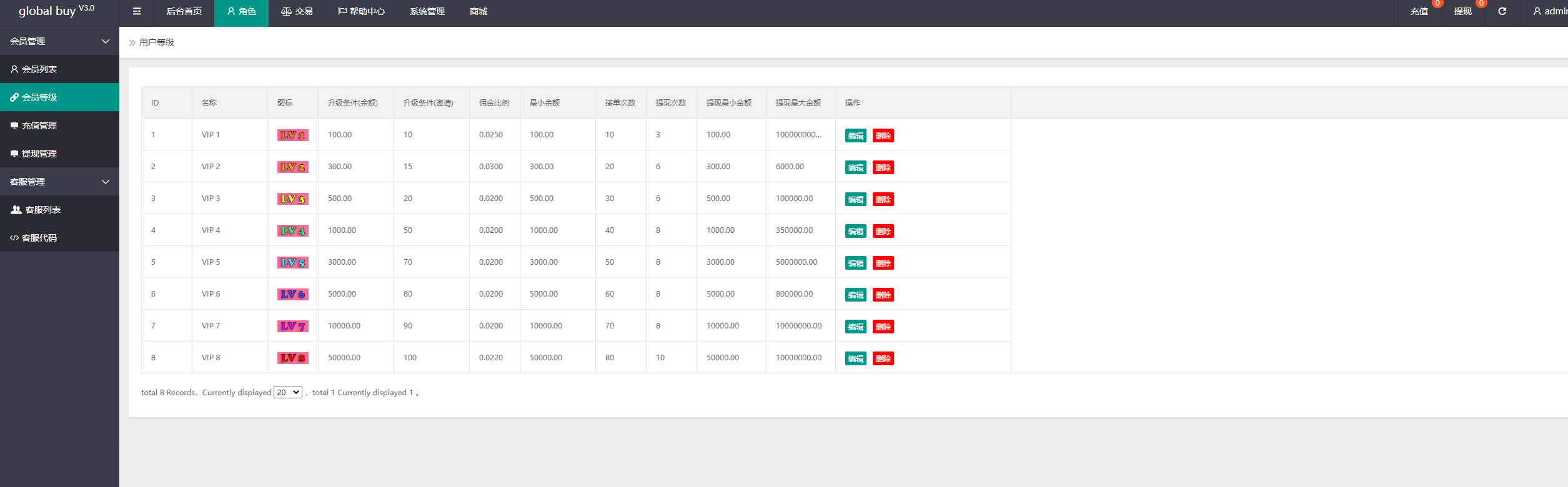Viewport: 1568px width, 487px height.
Task: Click the LV 1 level badge icon
Action: click(292, 135)
